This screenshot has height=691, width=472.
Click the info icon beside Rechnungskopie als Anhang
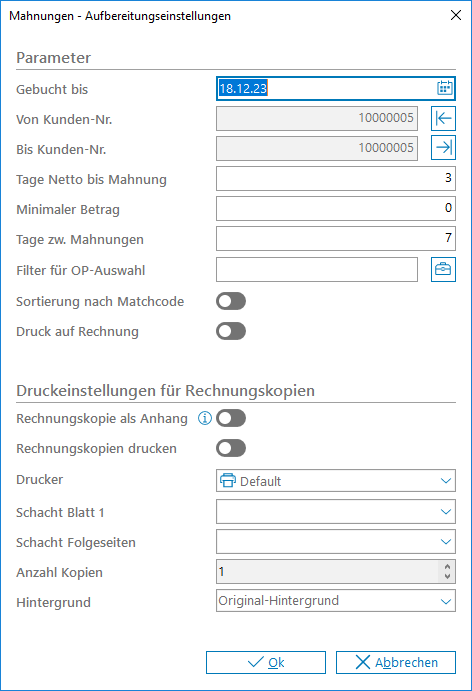pyautogui.click(x=204, y=418)
